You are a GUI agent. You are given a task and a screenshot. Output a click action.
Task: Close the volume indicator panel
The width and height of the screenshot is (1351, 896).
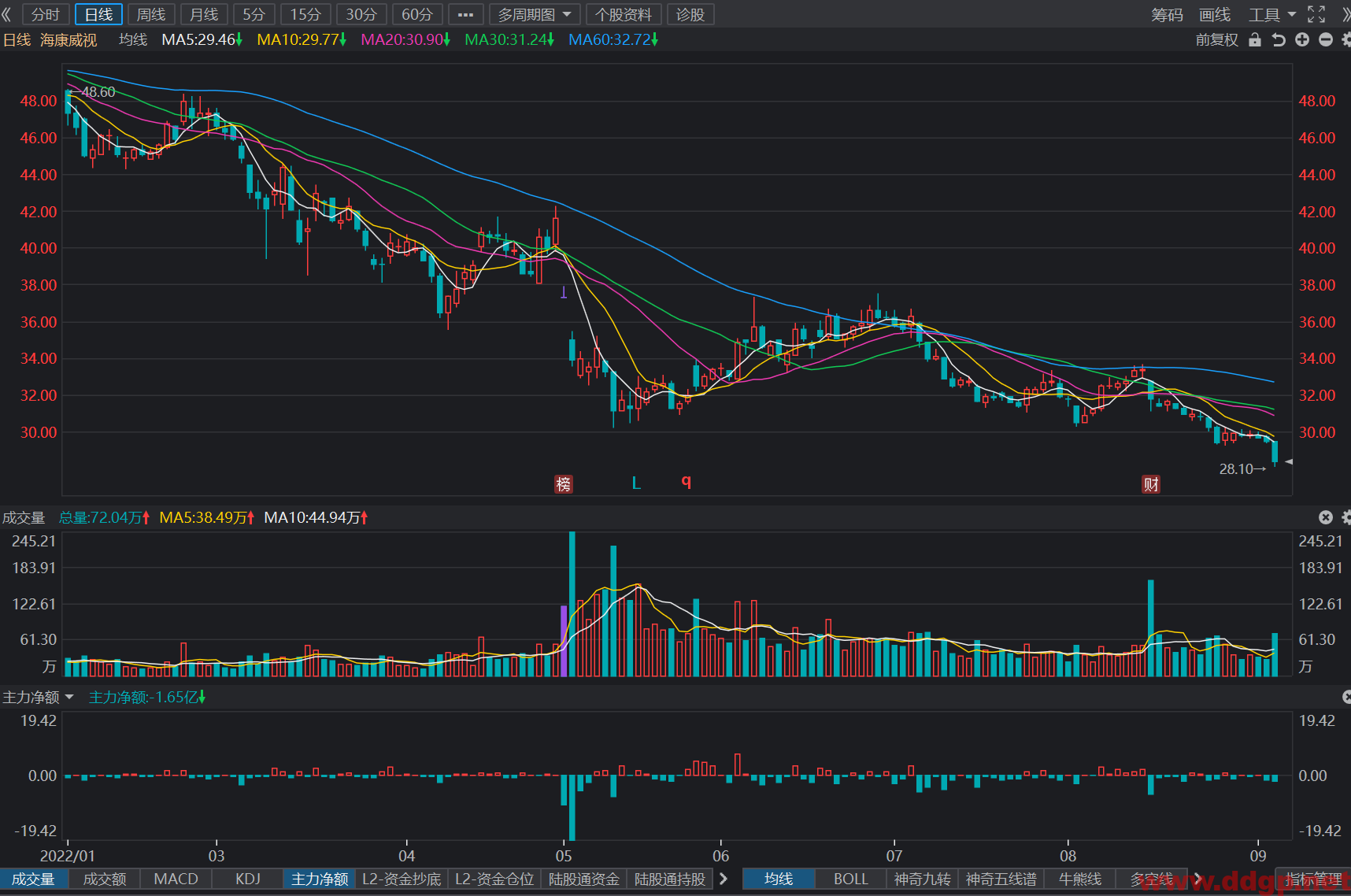(x=1326, y=517)
